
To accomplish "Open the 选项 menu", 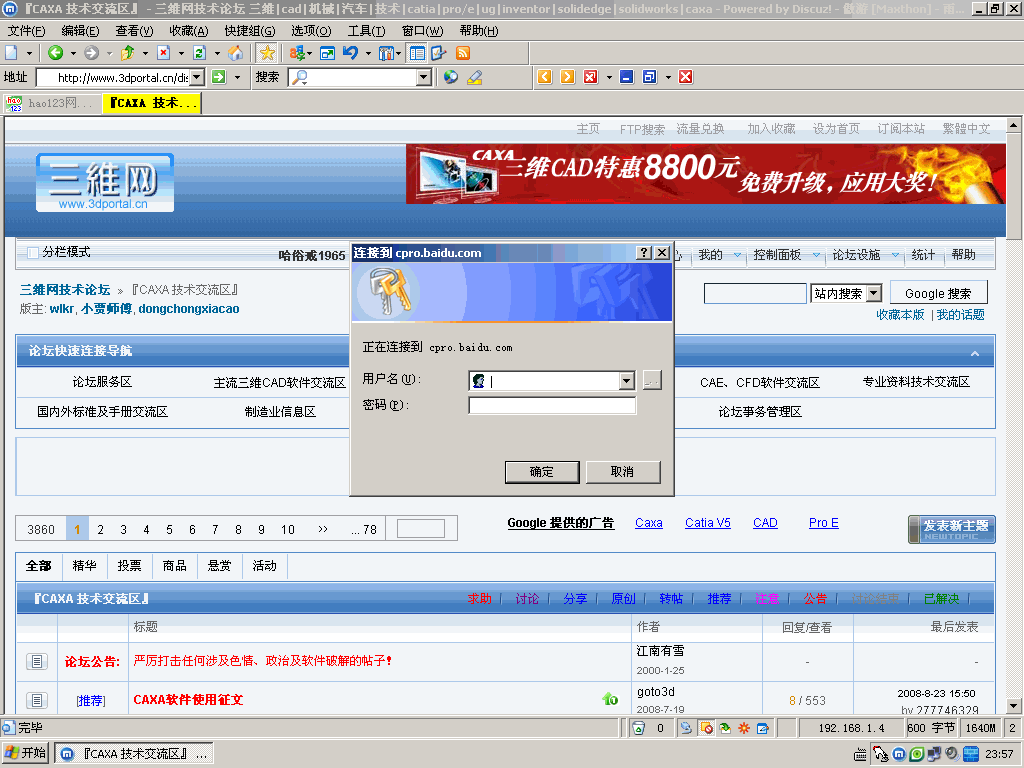I will click(311, 31).
